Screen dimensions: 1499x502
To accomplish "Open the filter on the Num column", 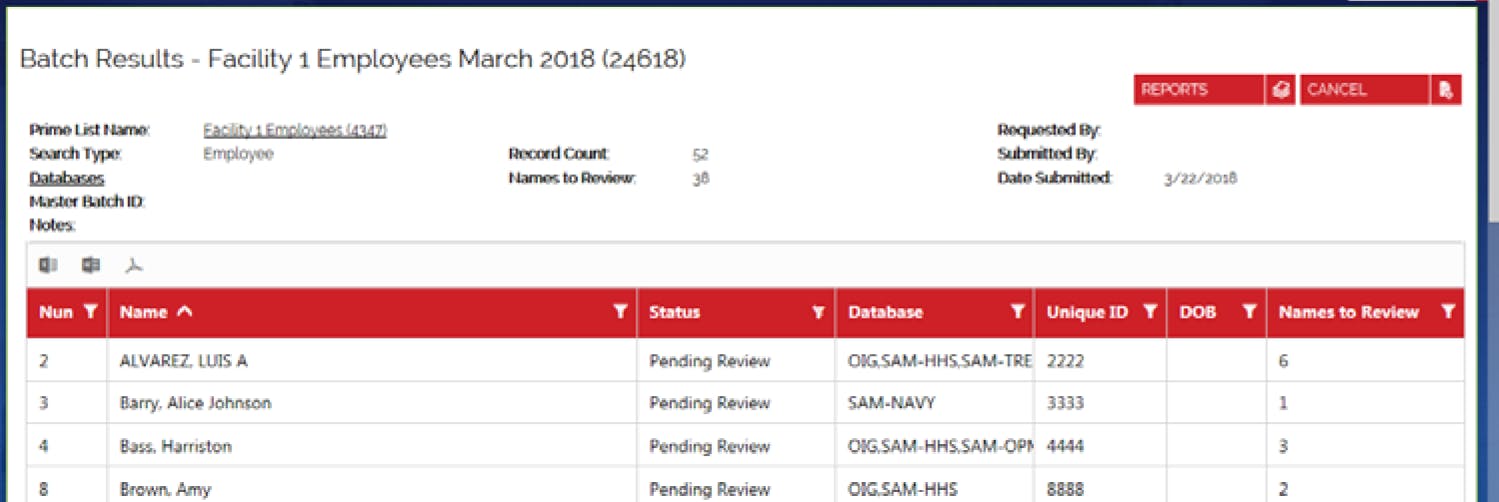I will (91, 312).
